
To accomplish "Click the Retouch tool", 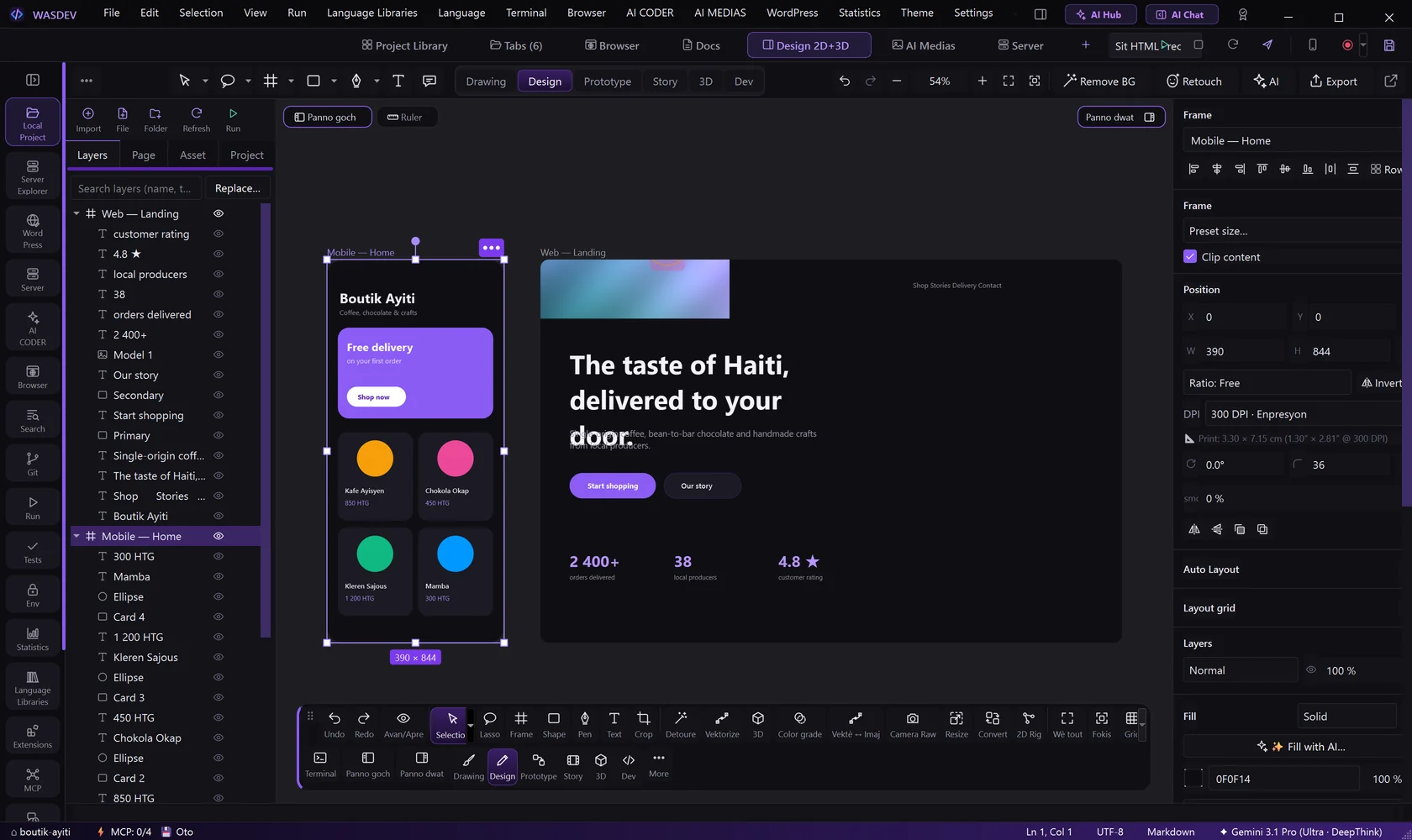I will coord(1194,81).
